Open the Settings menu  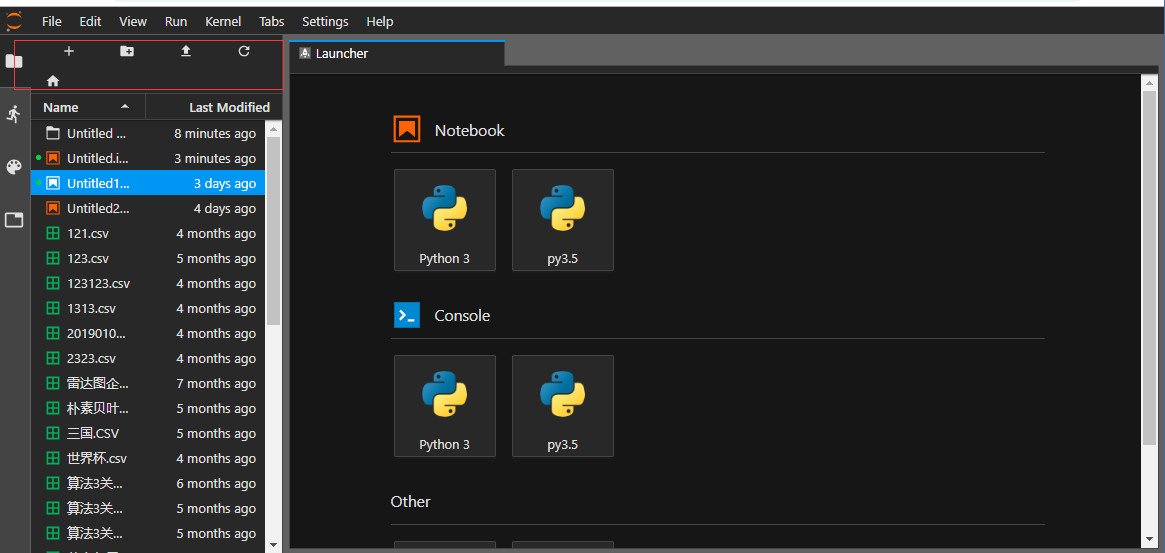(x=325, y=22)
